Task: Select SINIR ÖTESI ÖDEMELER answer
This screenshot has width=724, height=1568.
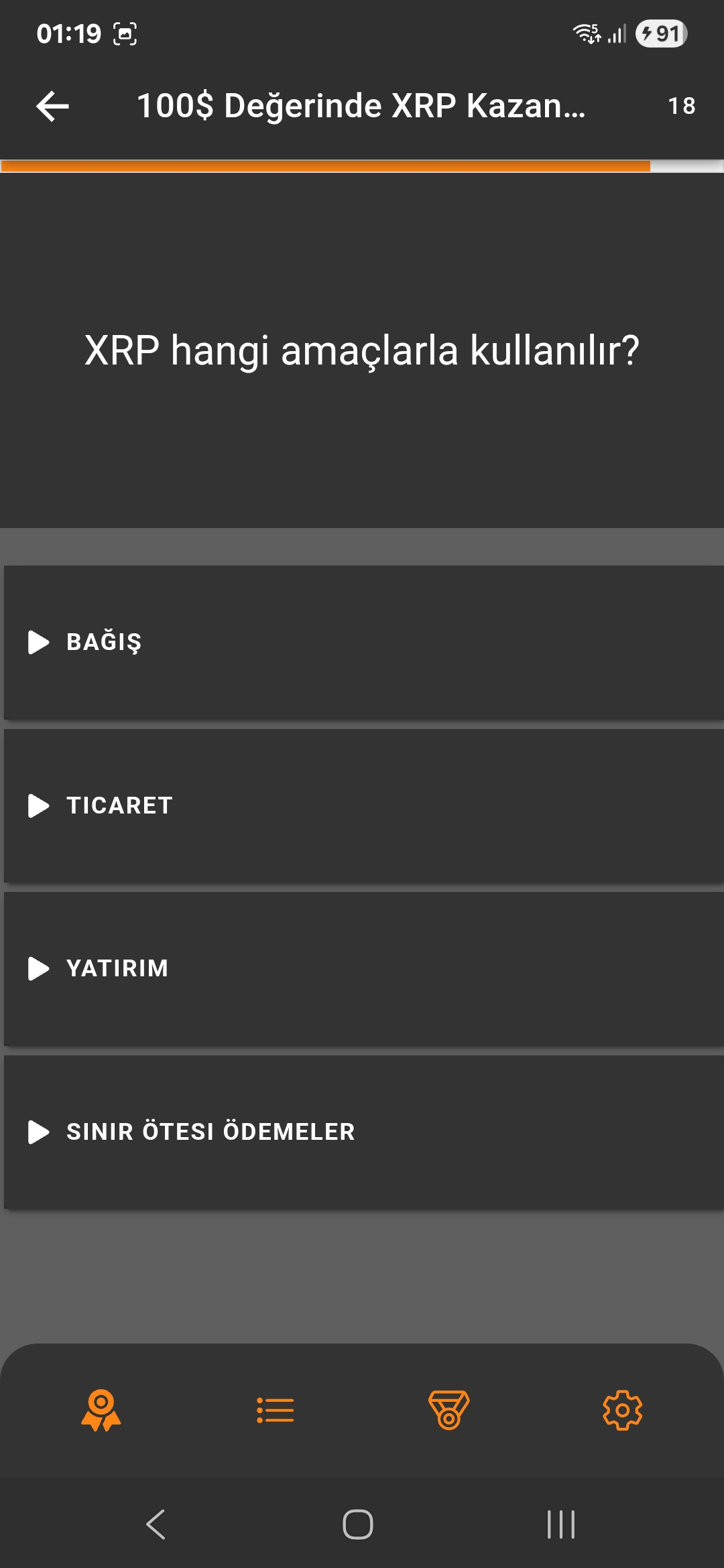Action: tap(364, 1132)
